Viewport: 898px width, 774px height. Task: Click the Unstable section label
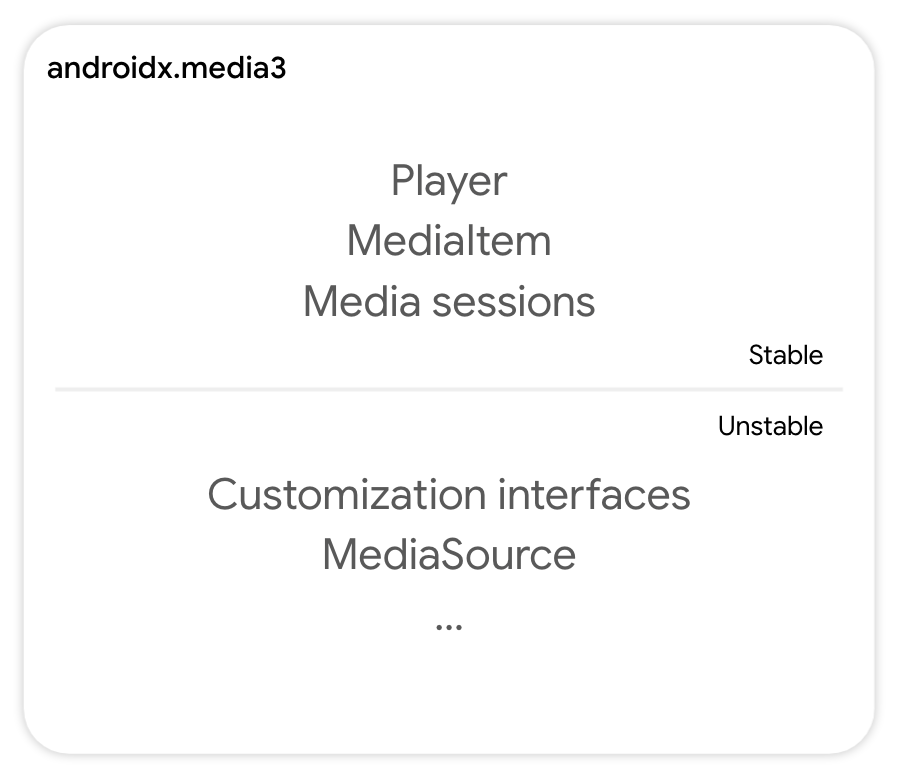point(770,426)
